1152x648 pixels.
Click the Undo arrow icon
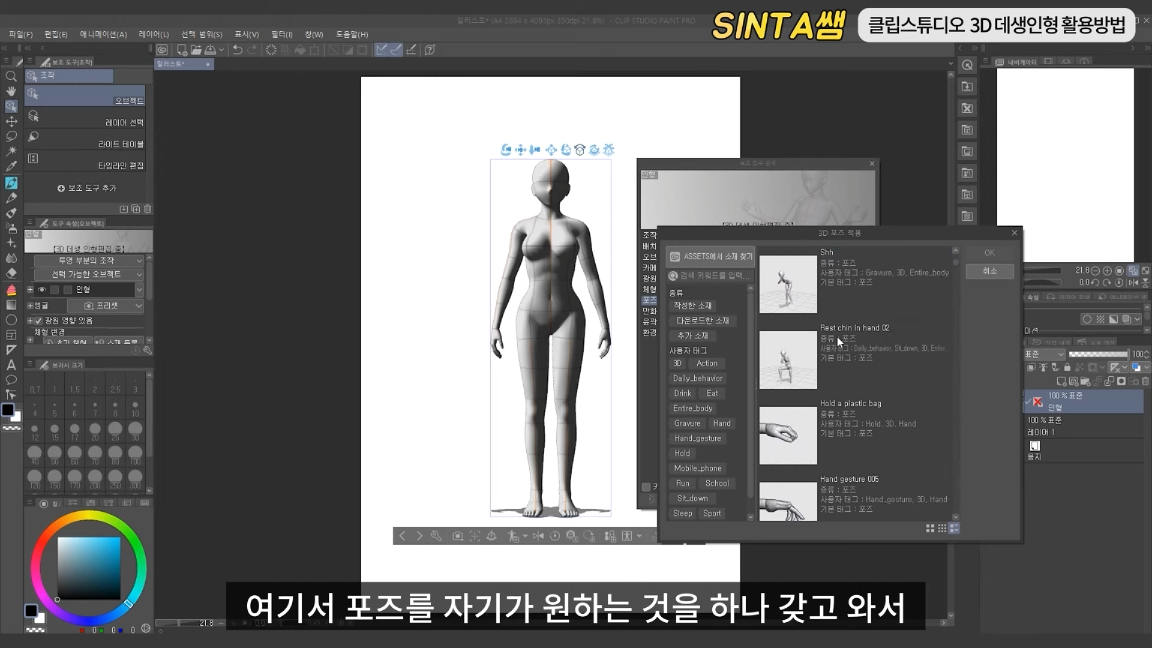pyautogui.click(x=237, y=50)
